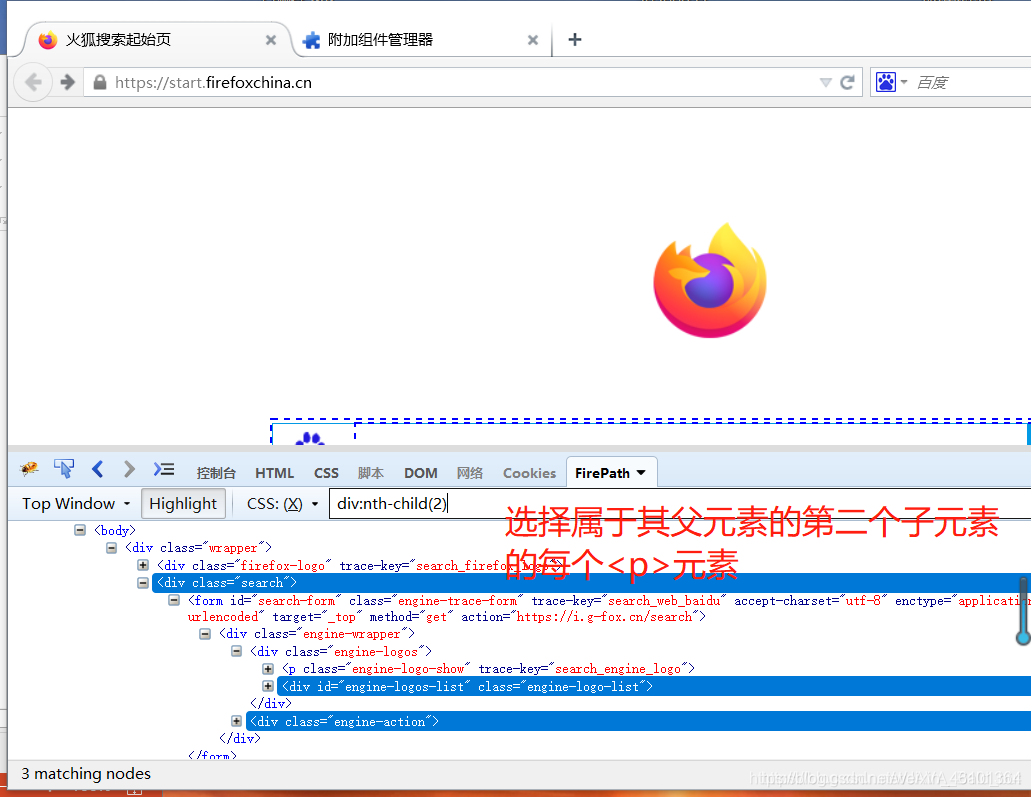Click the padlock site identity icon
The height and width of the screenshot is (797, 1031).
coord(100,82)
